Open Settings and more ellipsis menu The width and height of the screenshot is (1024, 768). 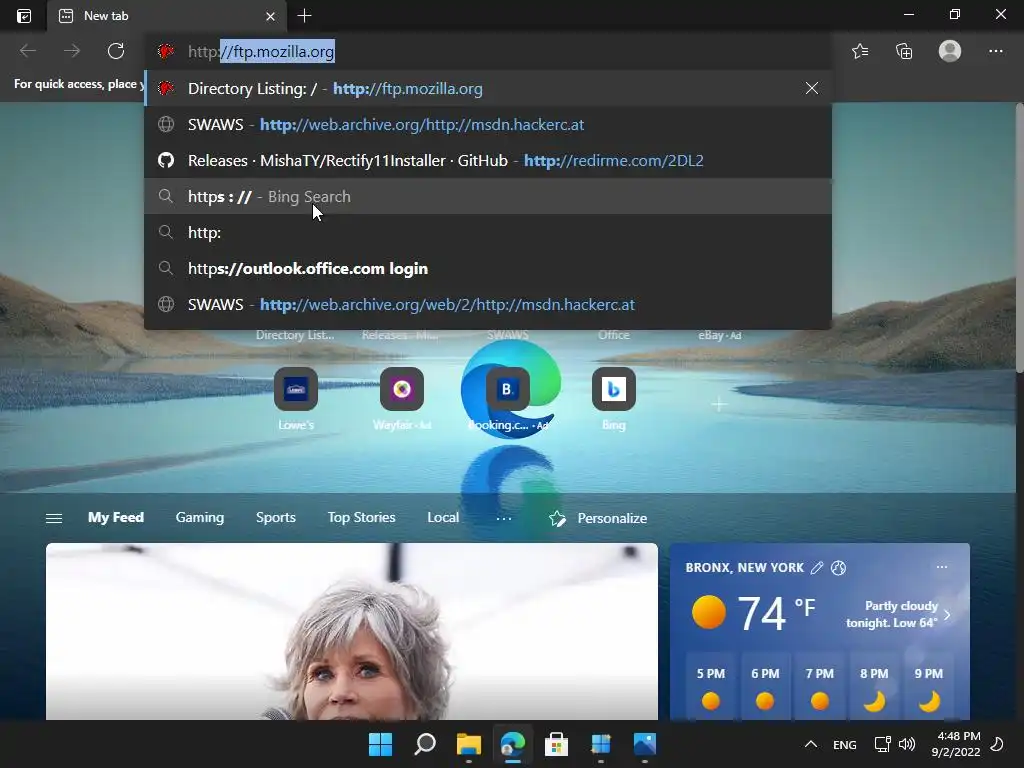(x=995, y=51)
